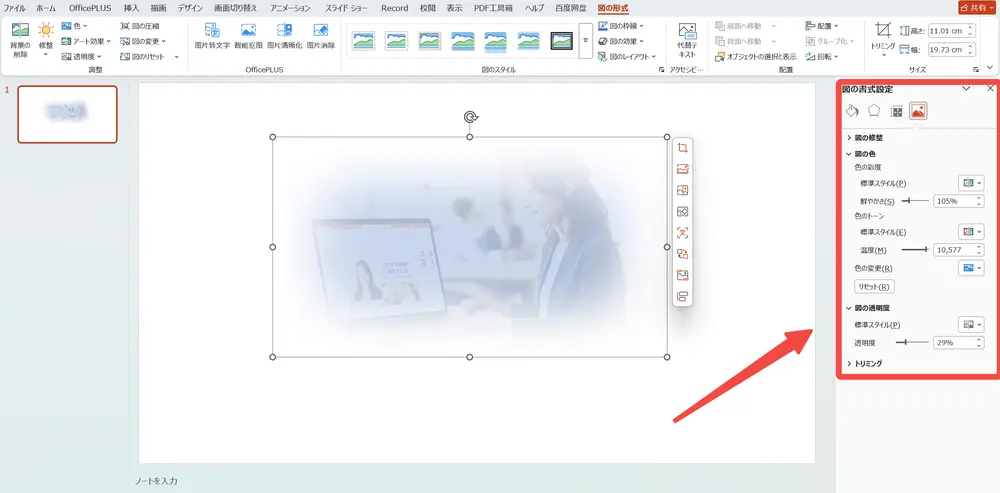Open 色の彩度 標準スタイル preset dropdown
This screenshot has width=1000, height=493.
coord(971,183)
